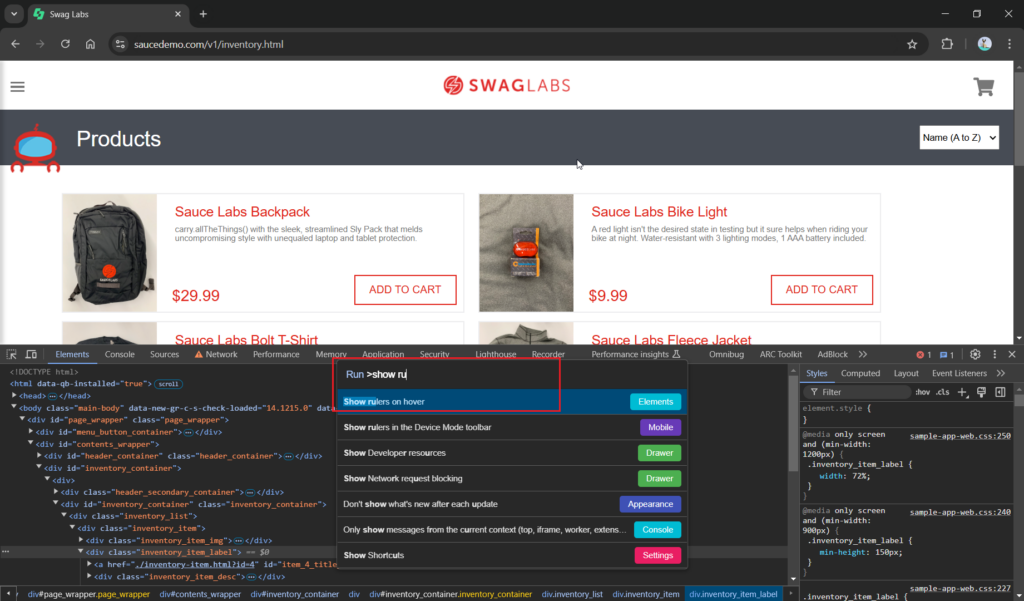Click the new style rule plus icon
Screen dimensions: 1024x601
coord(962,392)
